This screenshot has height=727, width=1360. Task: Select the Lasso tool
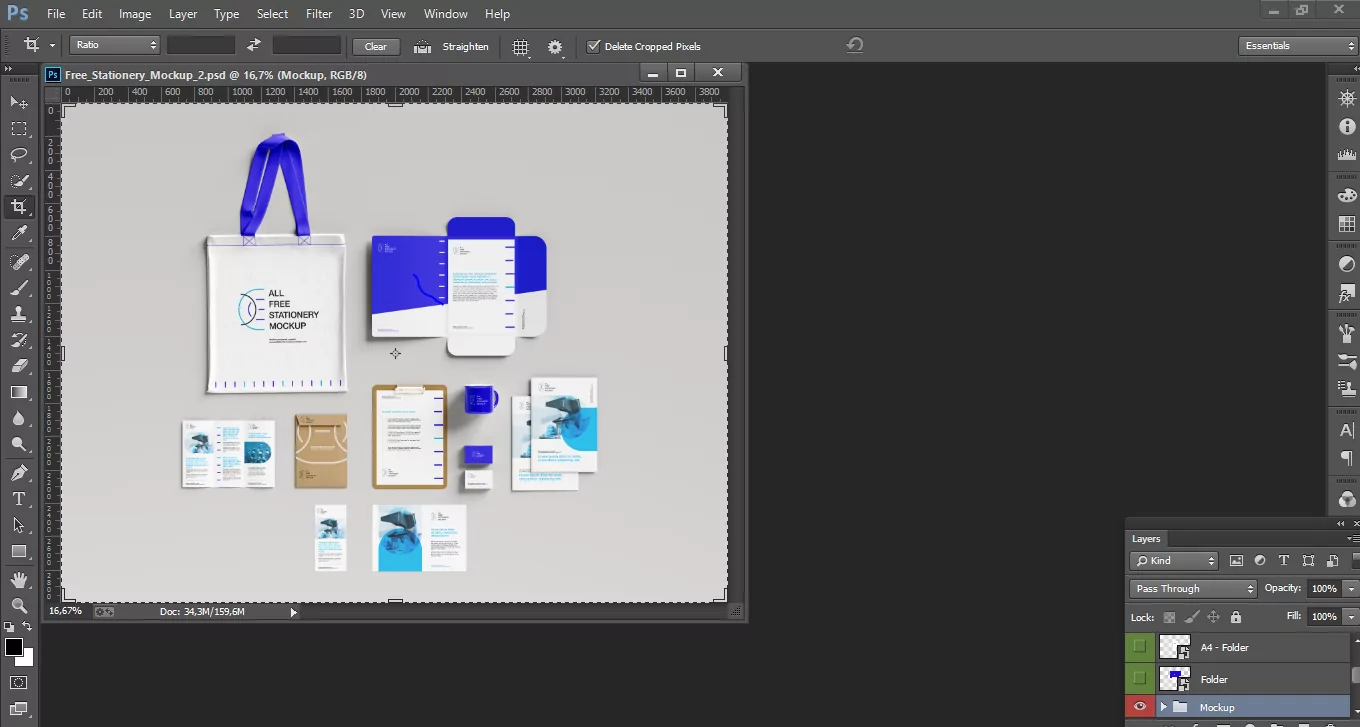point(19,155)
